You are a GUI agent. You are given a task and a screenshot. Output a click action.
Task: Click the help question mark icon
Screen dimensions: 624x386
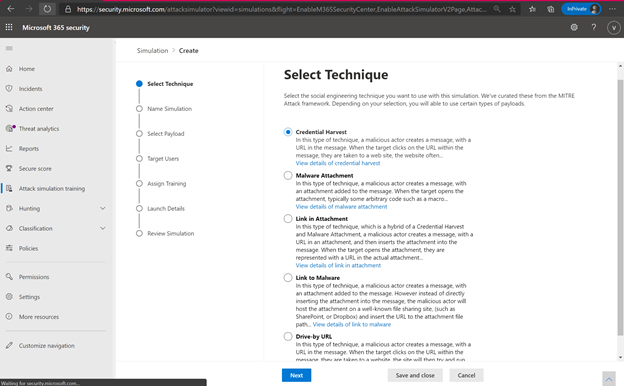click(x=594, y=27)
